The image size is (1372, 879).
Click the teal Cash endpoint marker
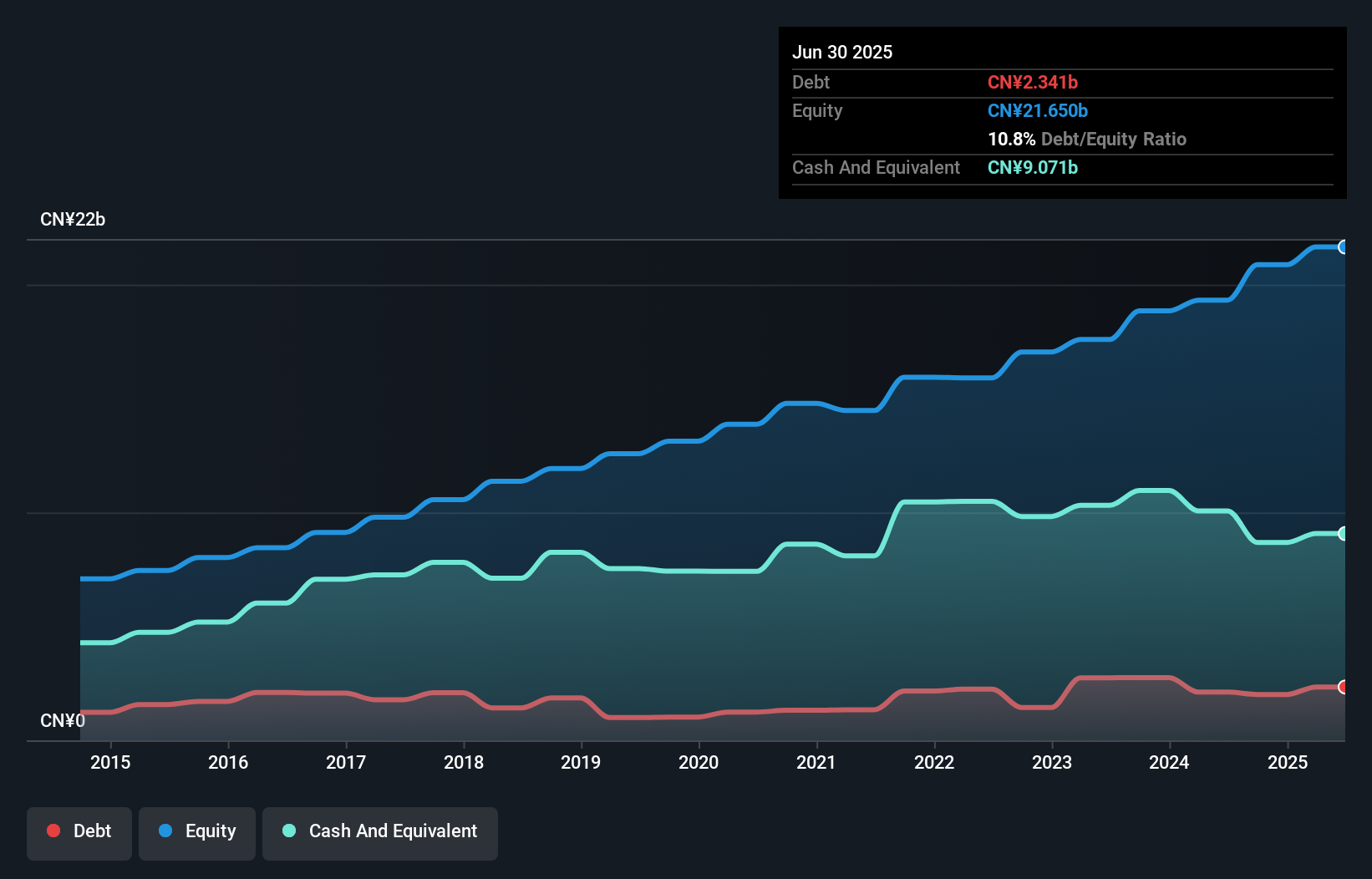(x=1343, y=534)
